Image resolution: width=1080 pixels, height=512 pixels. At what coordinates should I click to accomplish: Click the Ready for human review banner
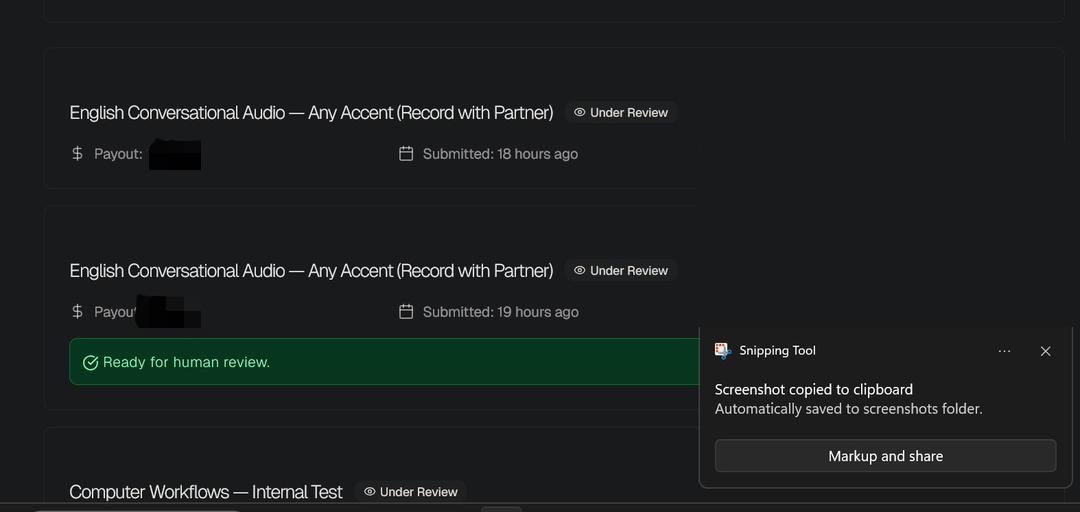385,361
